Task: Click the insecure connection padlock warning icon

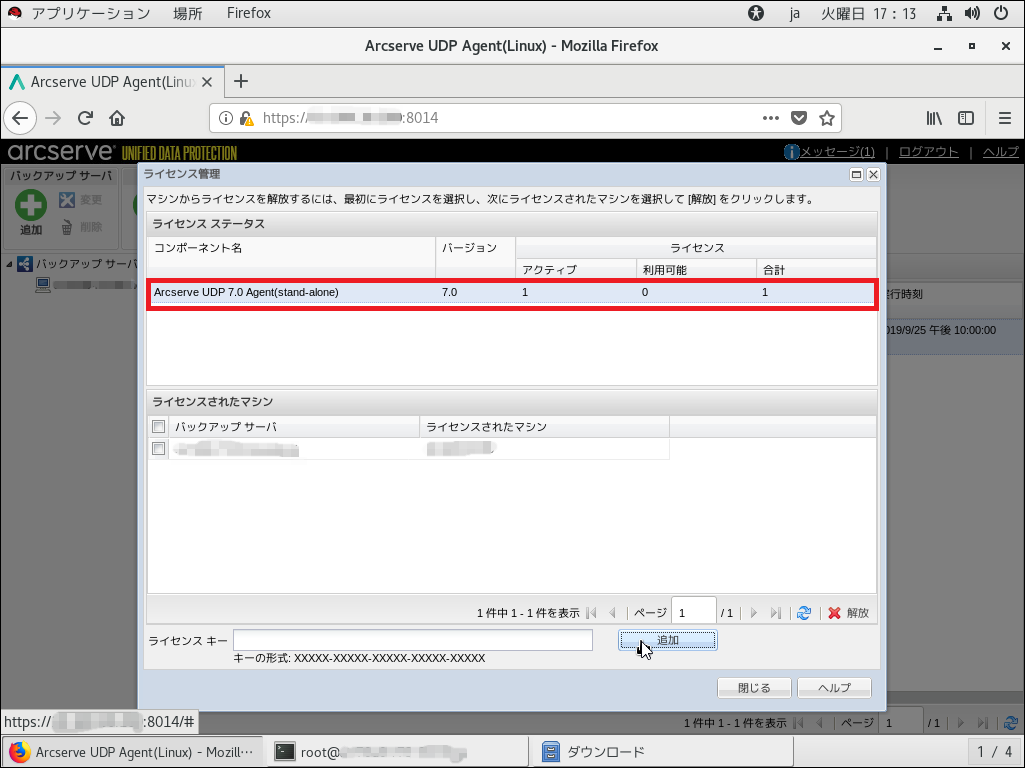Action: (246, 118)
